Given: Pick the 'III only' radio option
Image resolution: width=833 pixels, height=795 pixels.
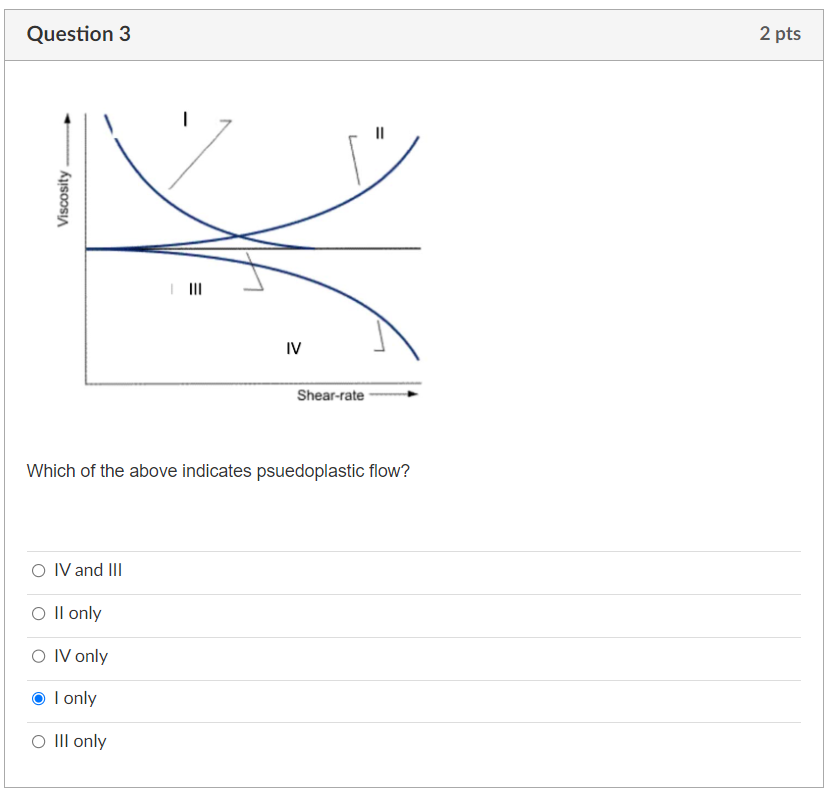Looking at the screenshot, I should (x=38, y=741).
